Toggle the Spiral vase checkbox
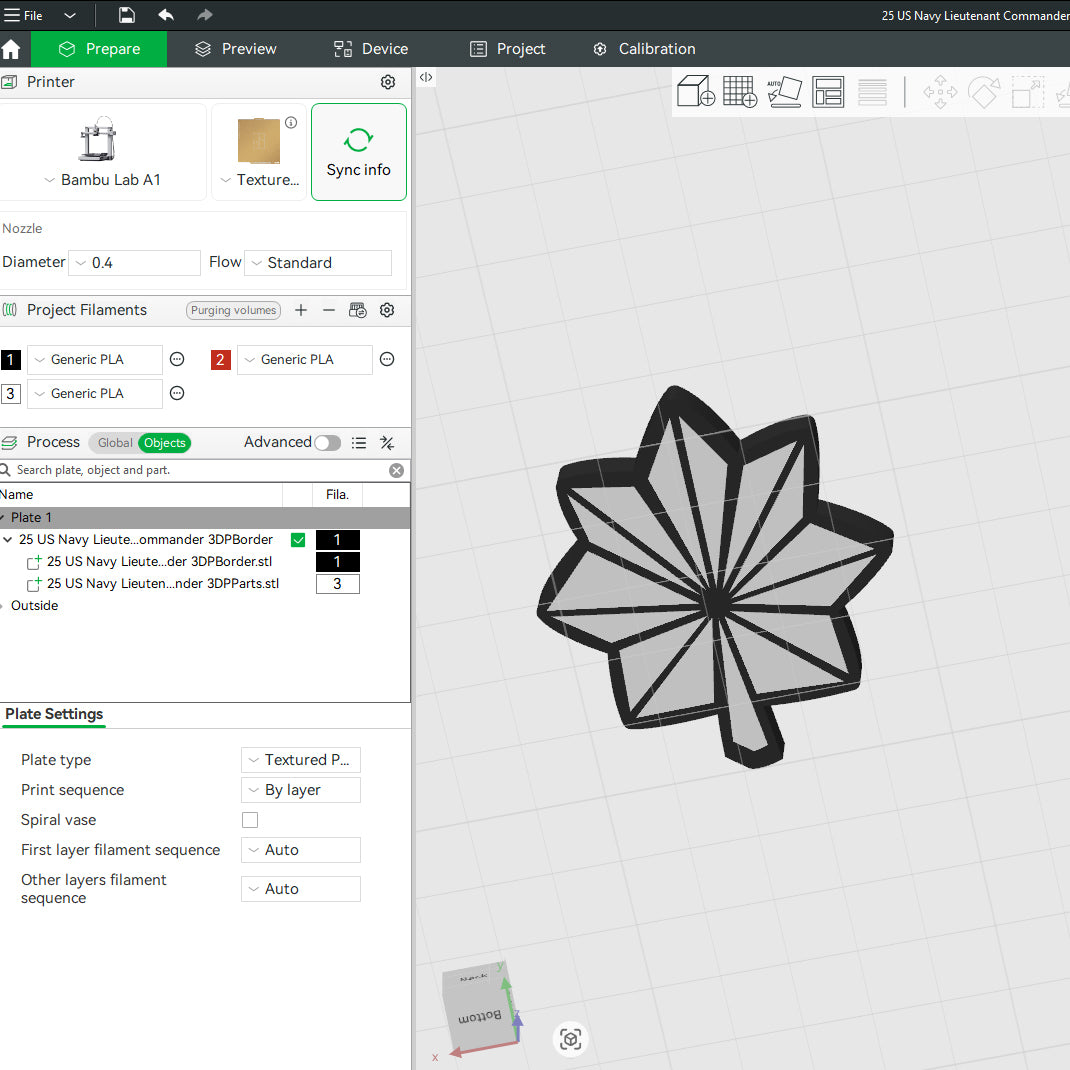The height and width of the screenshot is (1070, 1070). 250,820
